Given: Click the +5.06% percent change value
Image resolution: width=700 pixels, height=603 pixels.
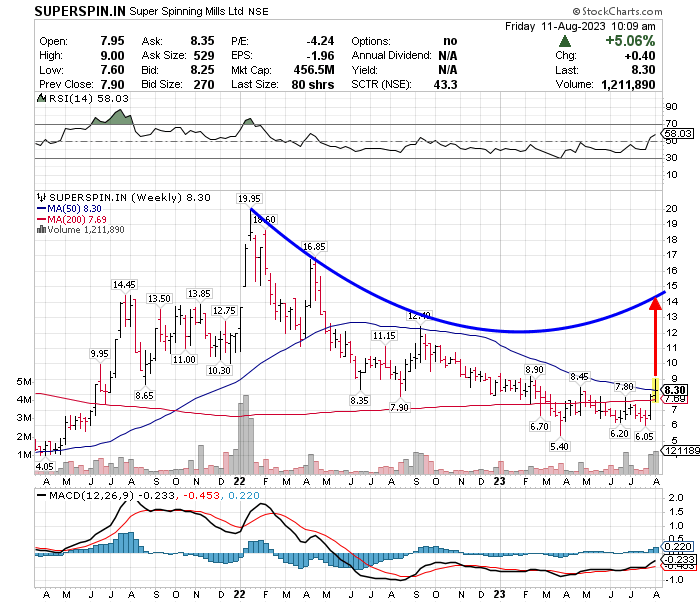Looking at the screenshot, I should [x=630, y=41].
